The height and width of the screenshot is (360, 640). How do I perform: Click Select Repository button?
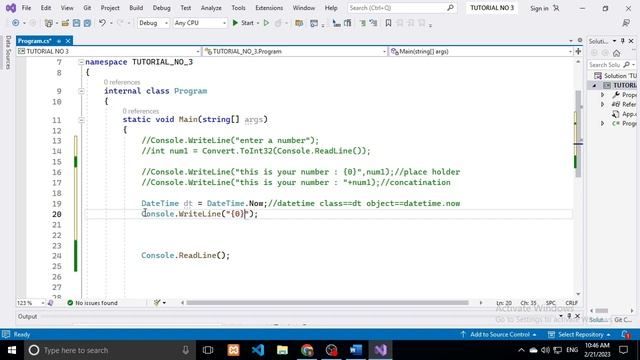click(579, 335)
